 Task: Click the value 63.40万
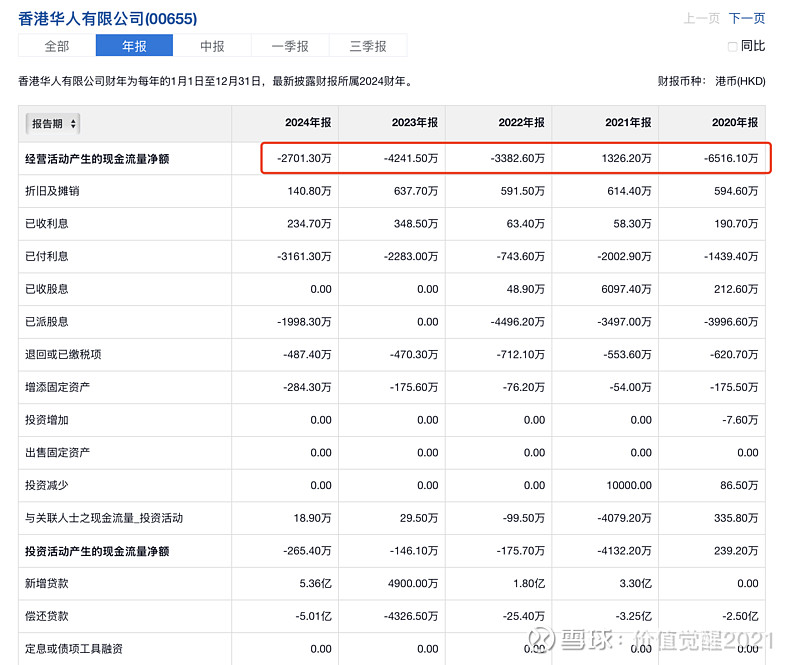526,224
